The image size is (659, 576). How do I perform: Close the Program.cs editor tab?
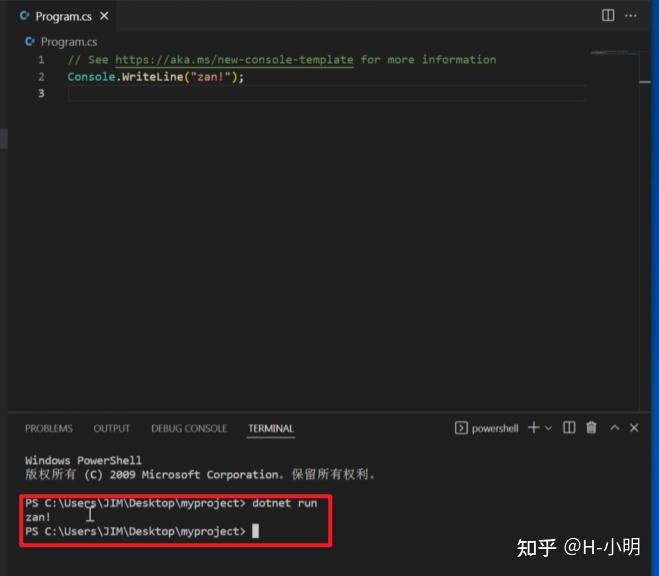(104, 16)
